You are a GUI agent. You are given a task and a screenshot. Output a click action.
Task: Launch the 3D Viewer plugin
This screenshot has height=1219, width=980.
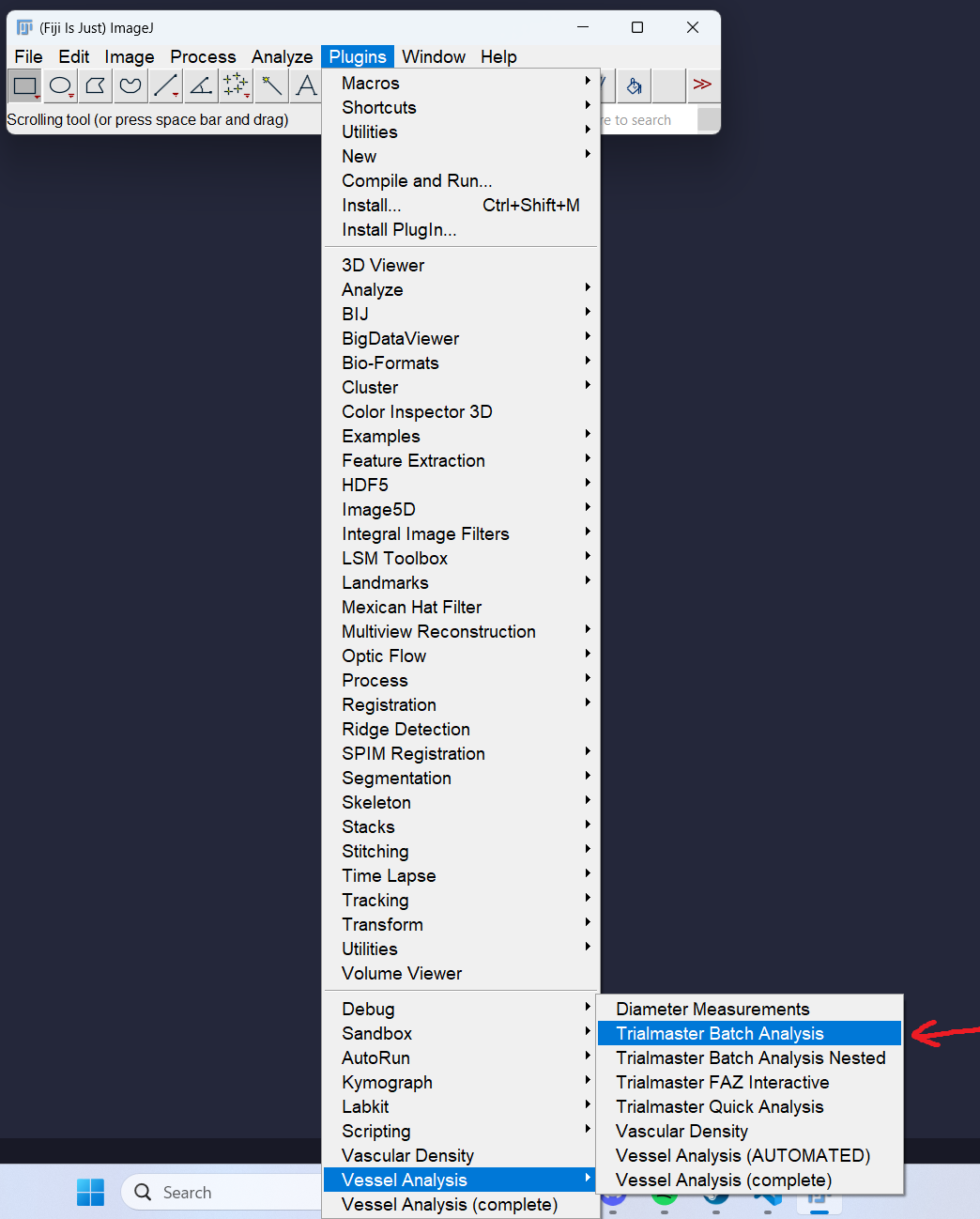pyautogui.click(x=461, y=265)
